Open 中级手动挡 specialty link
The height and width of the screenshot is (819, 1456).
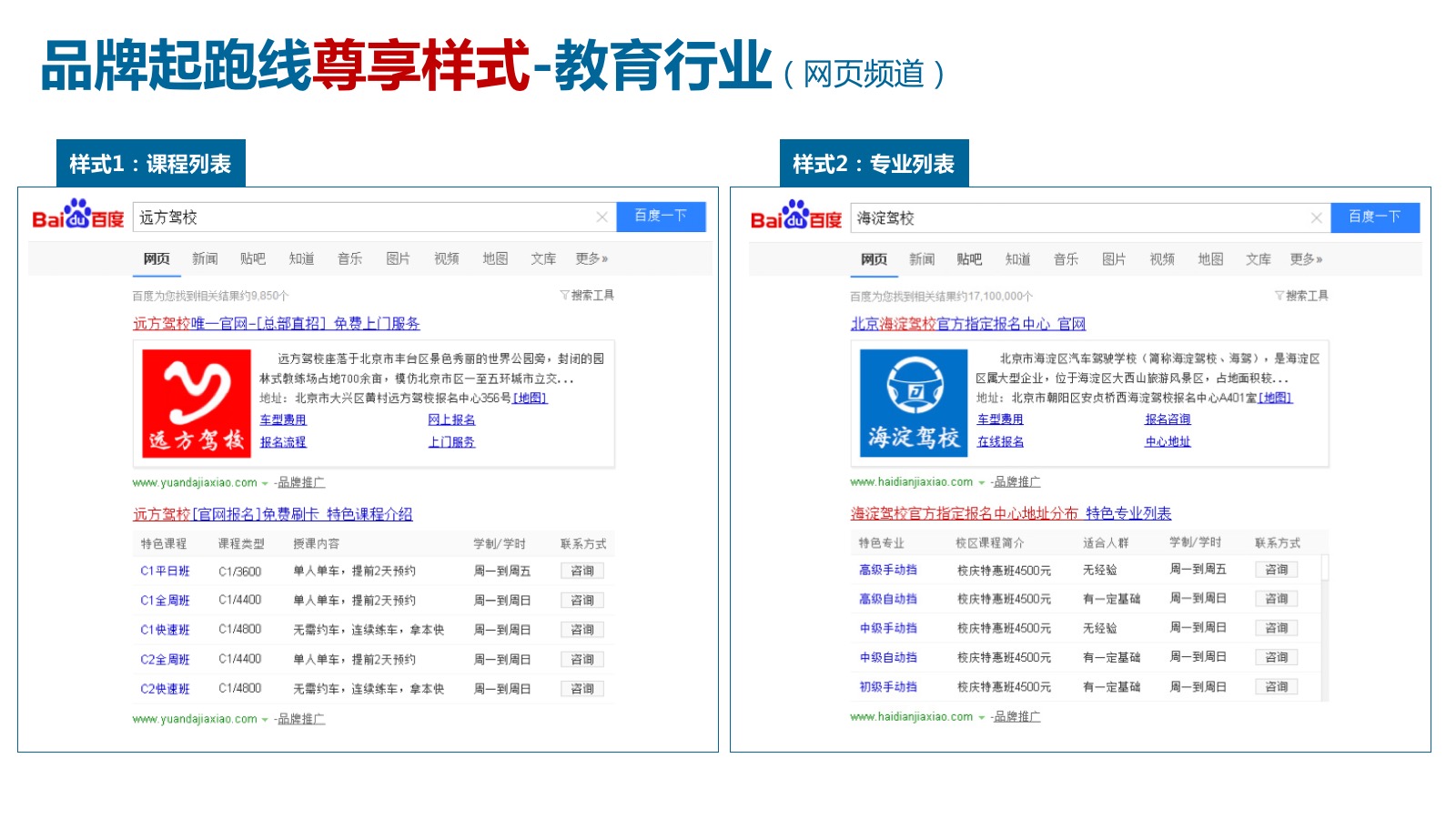click(x=888, y=628)
